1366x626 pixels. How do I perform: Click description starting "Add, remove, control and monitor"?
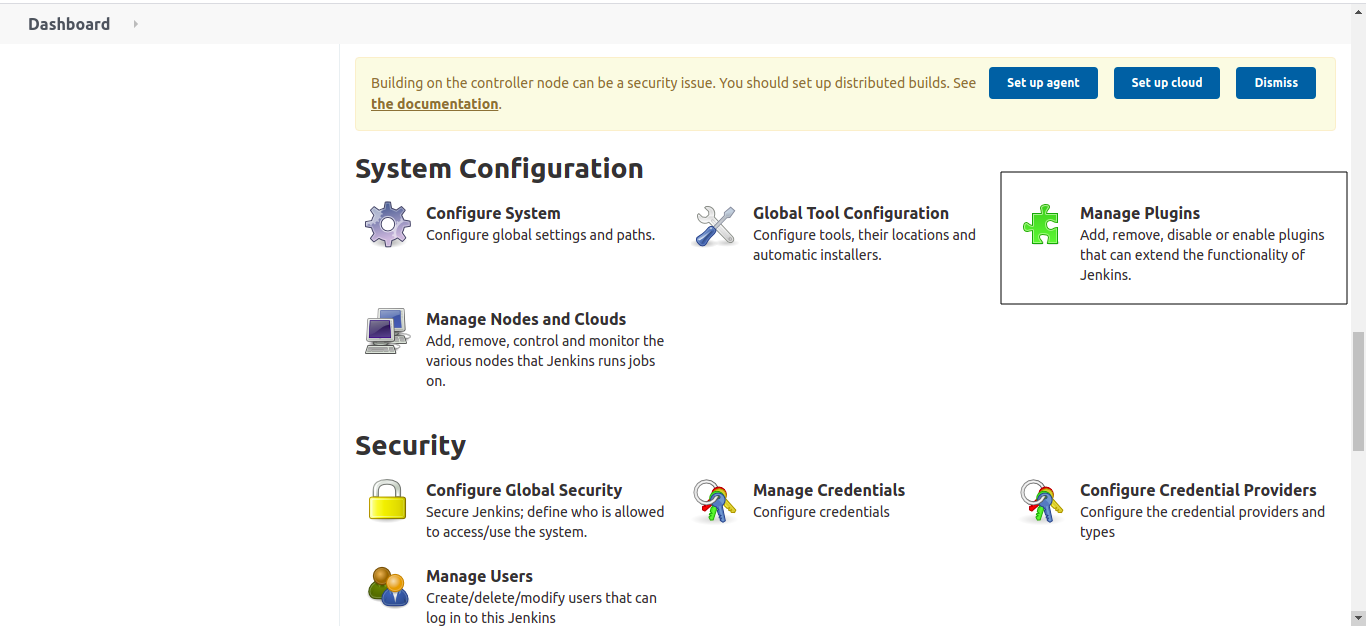tap(545, 361)
